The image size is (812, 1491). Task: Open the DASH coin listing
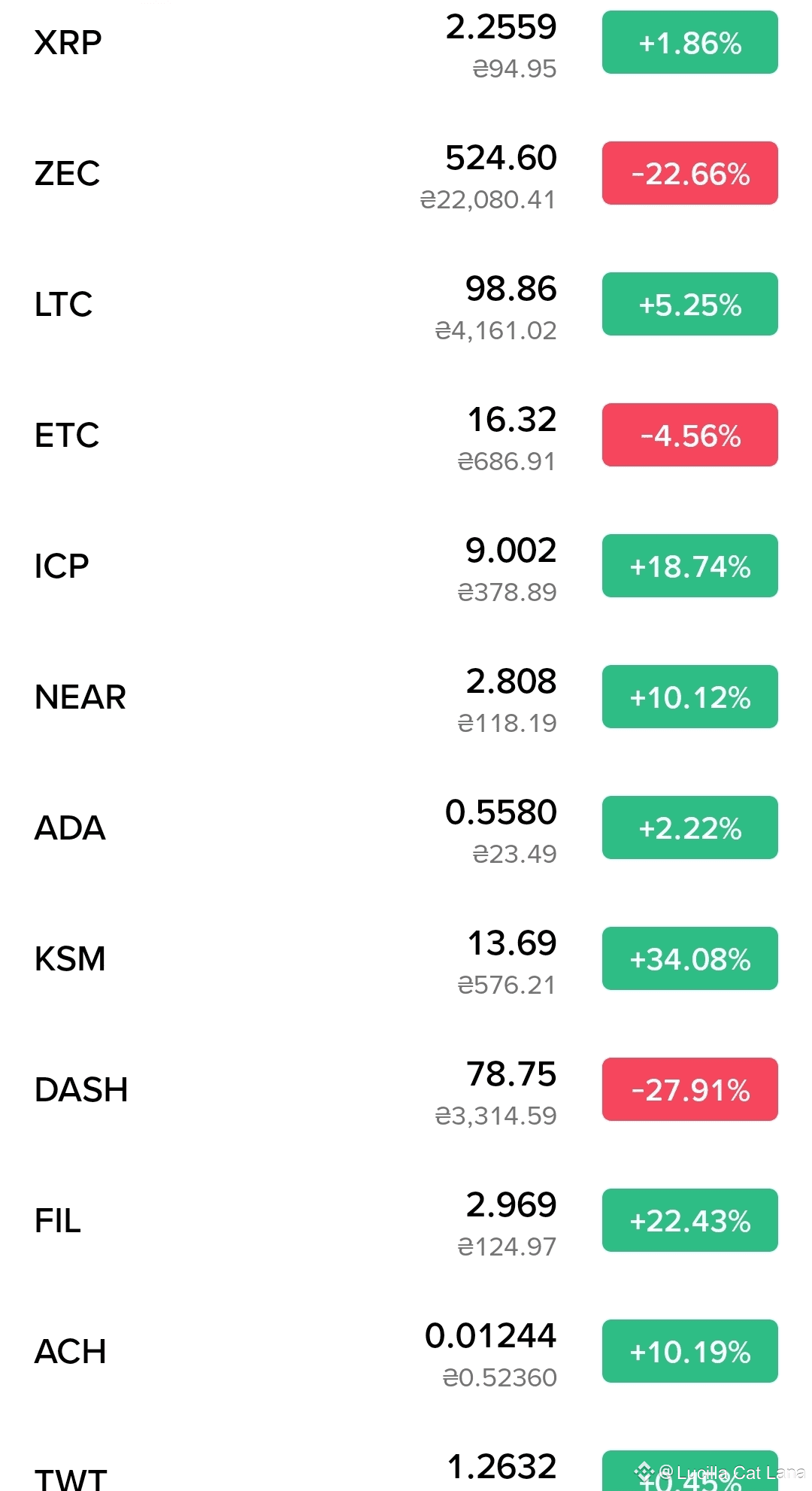click(x=81, y=1090)
